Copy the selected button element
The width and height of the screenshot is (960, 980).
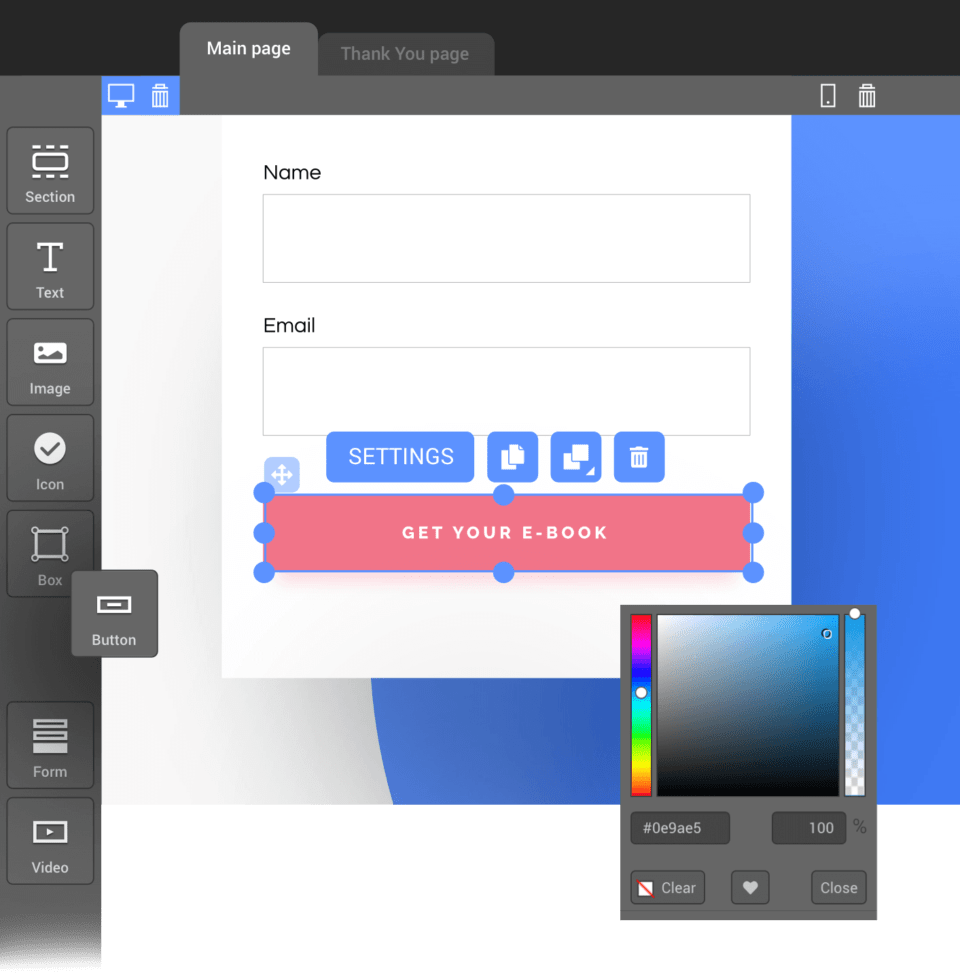click(512, 457)
